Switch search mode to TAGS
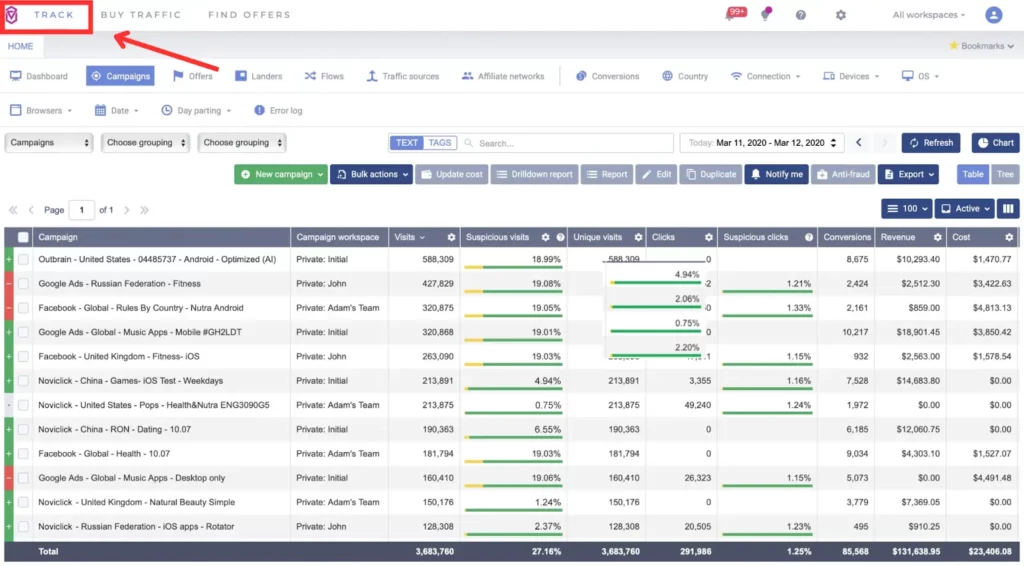 (x=440, y=142)
